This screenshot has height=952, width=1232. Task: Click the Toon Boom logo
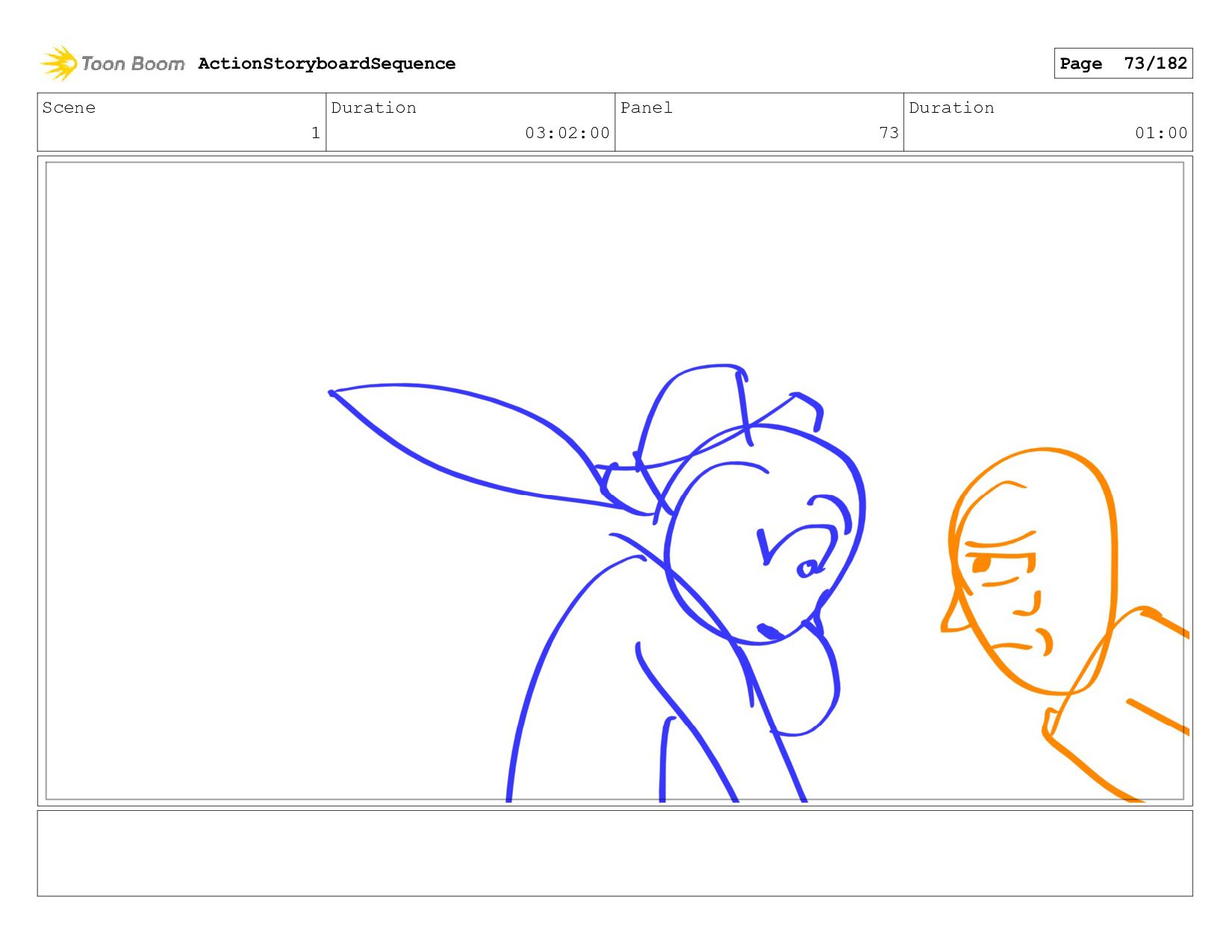coord(112,63)
